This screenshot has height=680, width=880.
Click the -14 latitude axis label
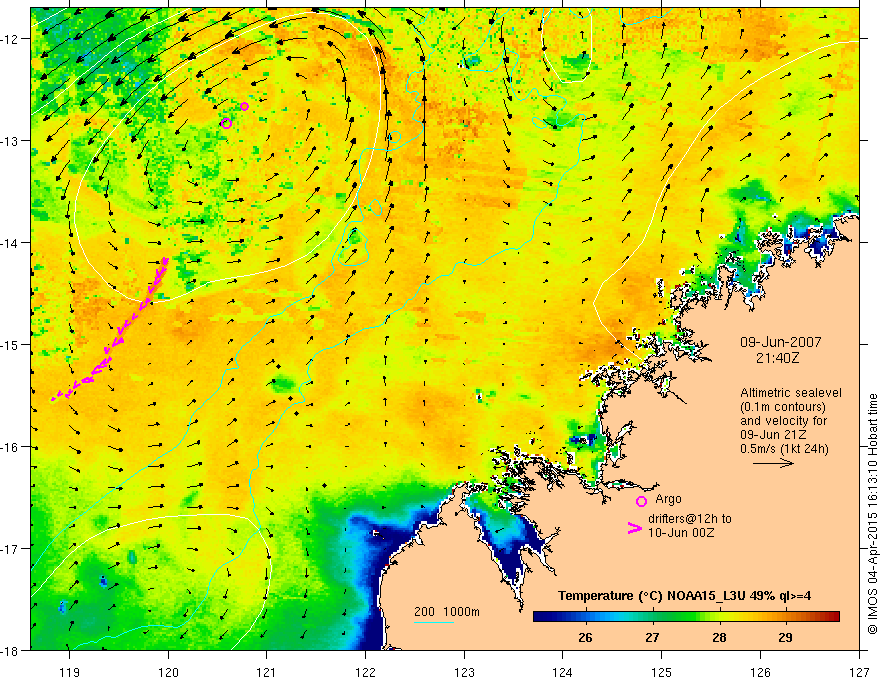[11, 243]
